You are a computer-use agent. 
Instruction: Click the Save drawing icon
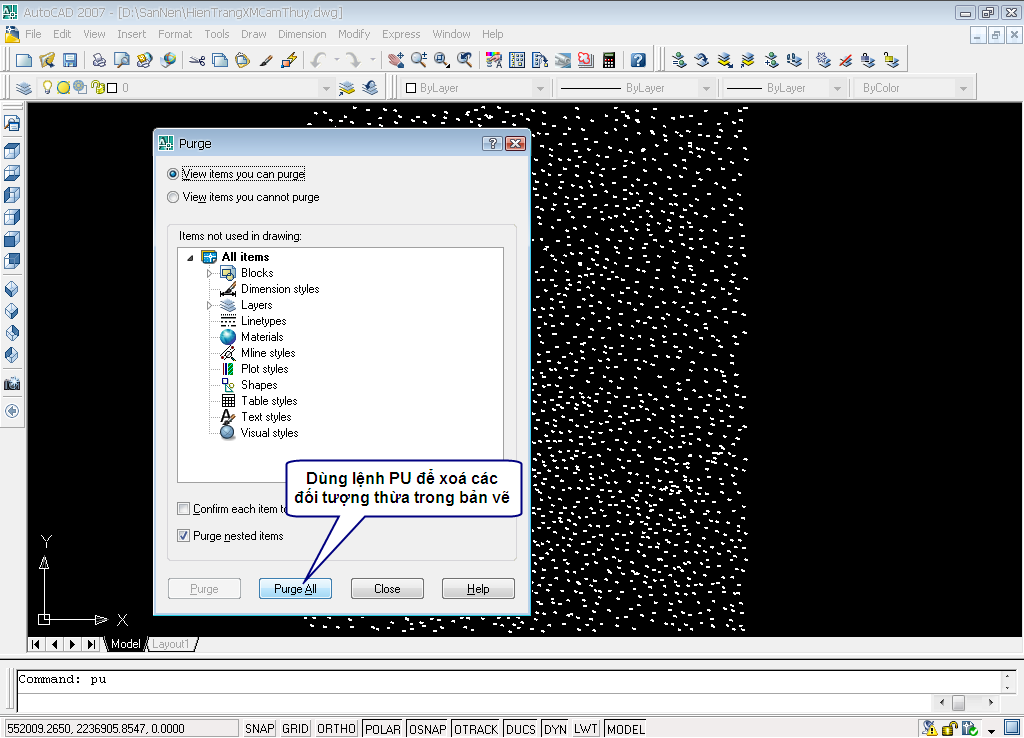tap(69, 60)
